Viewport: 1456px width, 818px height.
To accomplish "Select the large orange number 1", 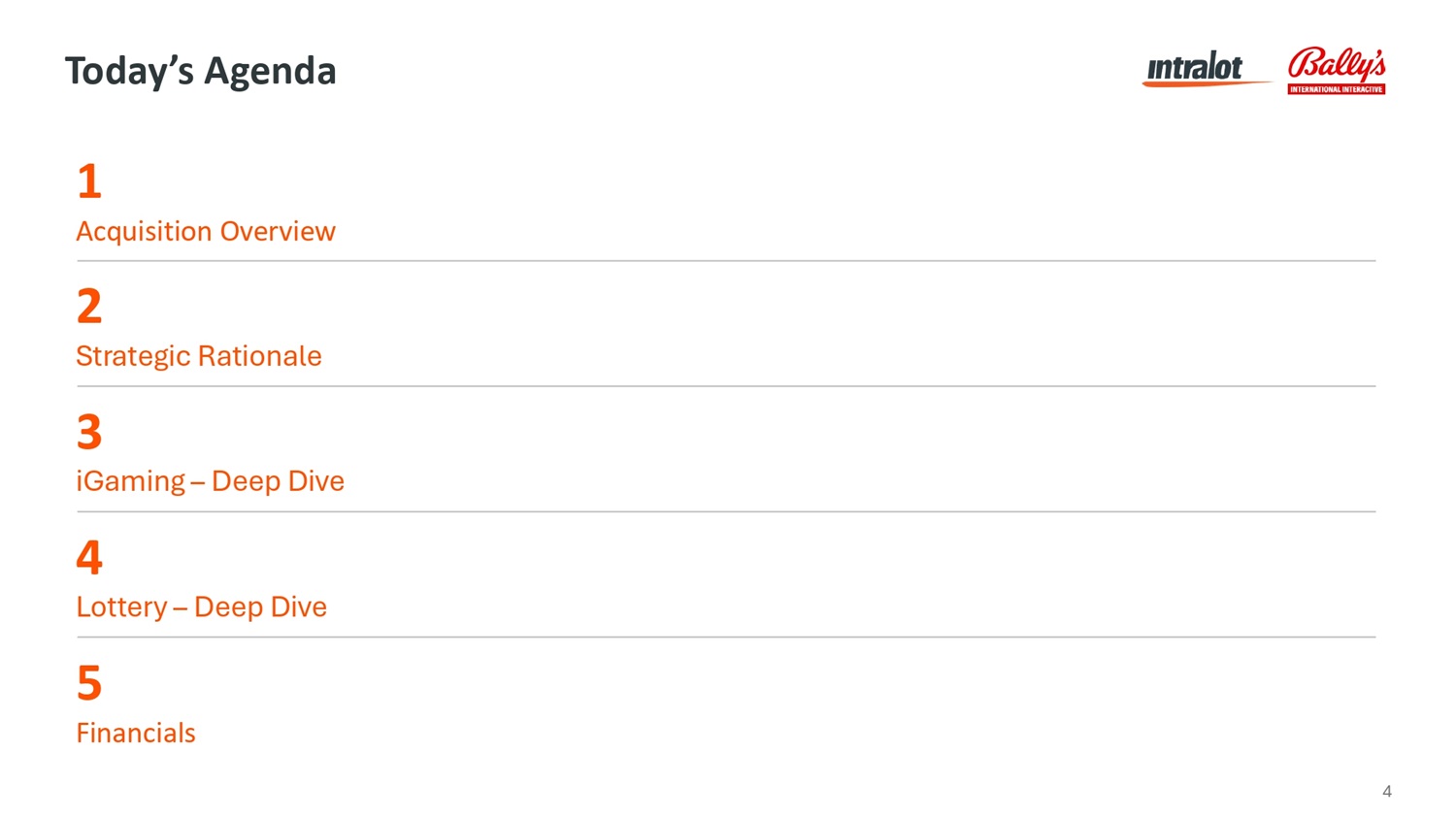I will (x=89, y=181).
